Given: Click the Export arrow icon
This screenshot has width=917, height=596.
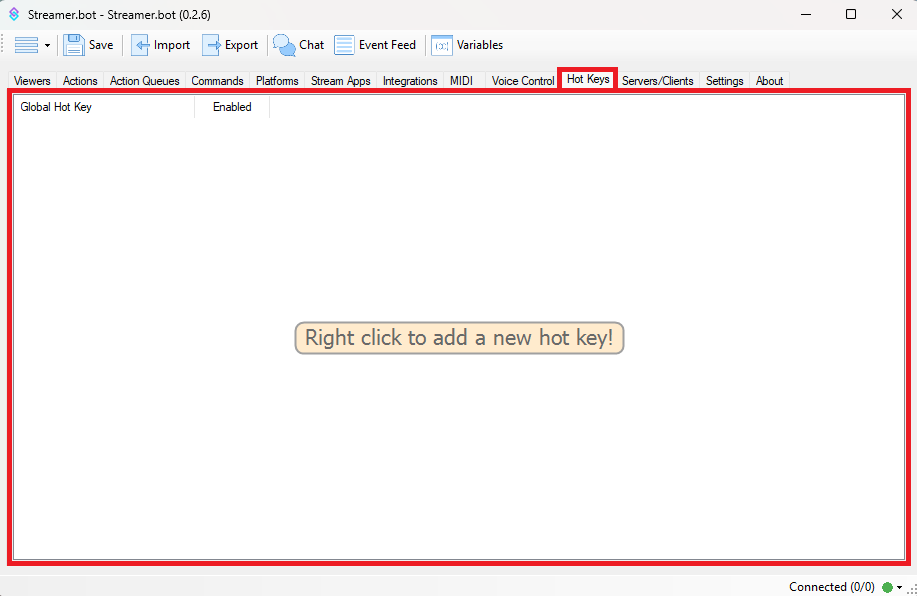Looking at the screenshot, I should 212,45.
